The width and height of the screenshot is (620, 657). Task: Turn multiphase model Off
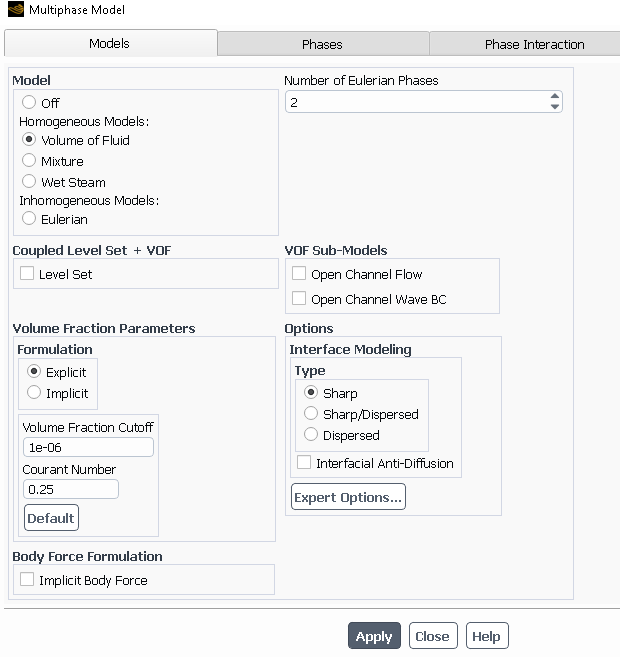click(x=29, y=103)
